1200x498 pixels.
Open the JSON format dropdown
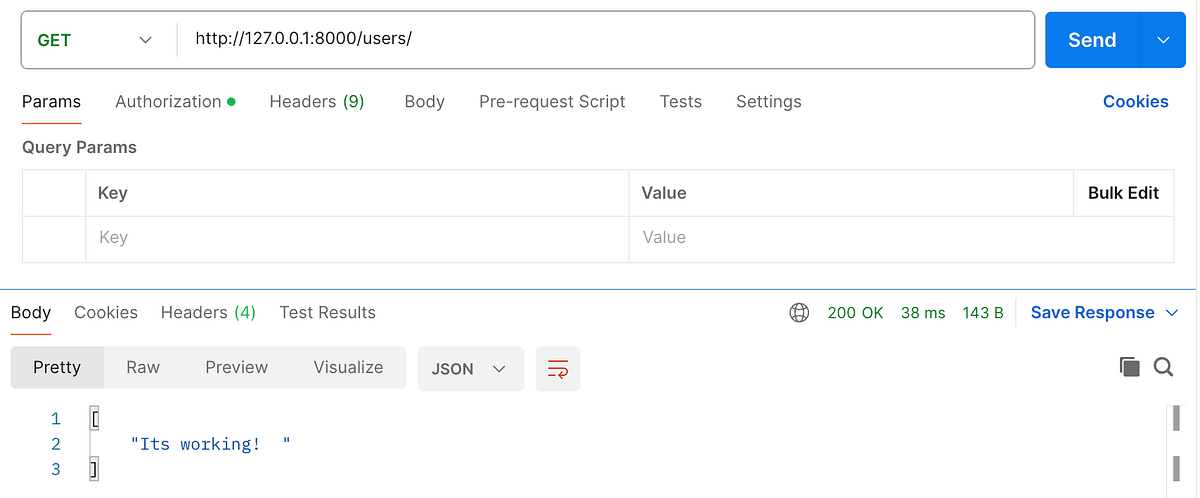click(470, 368)
